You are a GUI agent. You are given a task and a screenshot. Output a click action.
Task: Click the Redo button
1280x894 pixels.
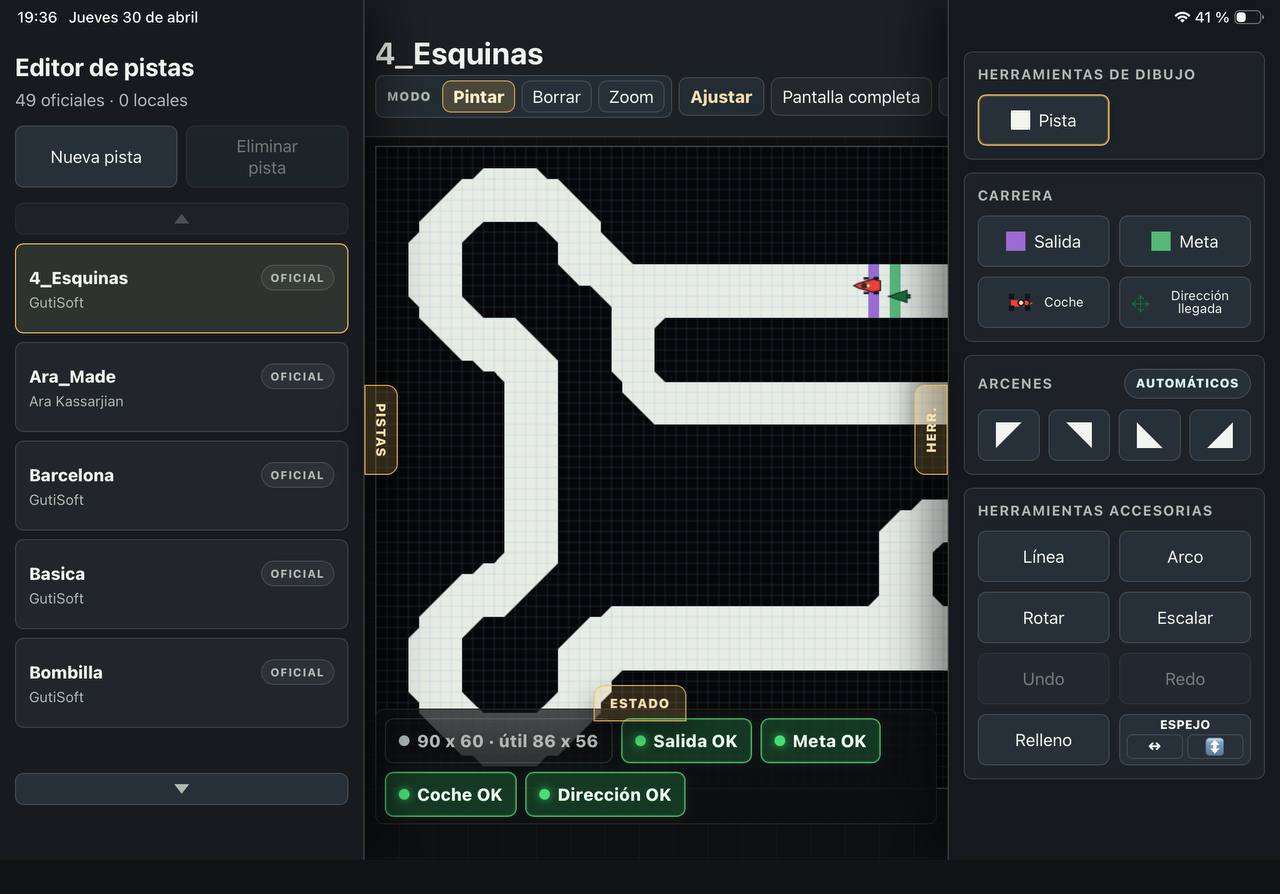pyautogui.click(x=1185, y=679)
